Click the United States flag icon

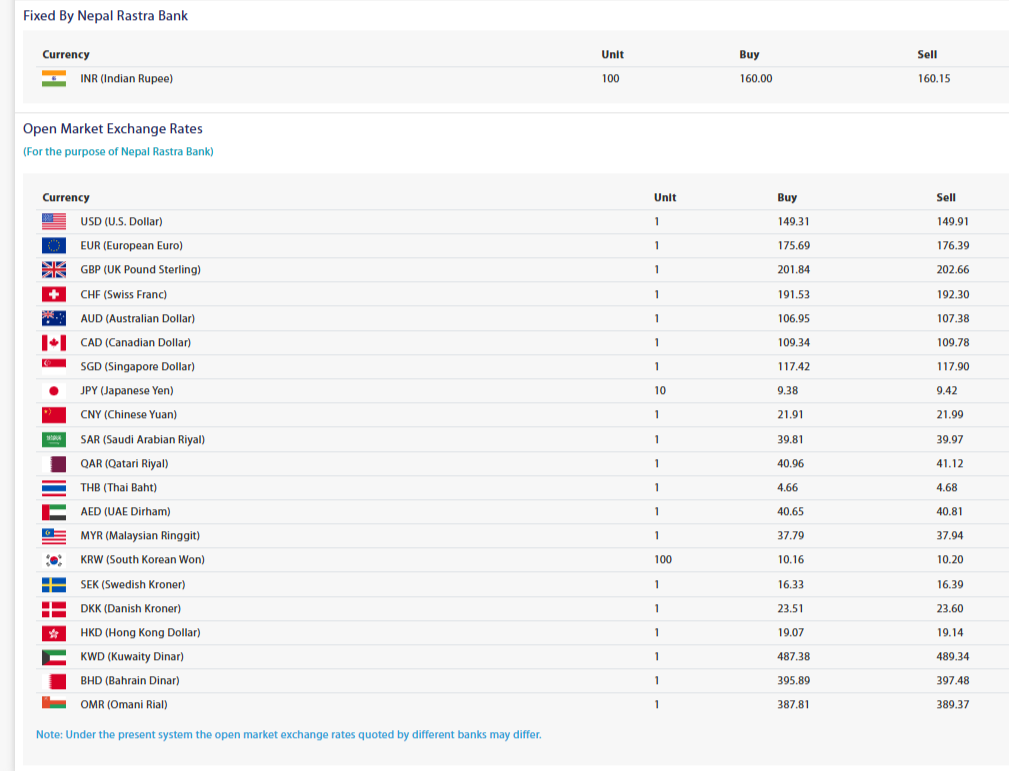tap(54, 221)
